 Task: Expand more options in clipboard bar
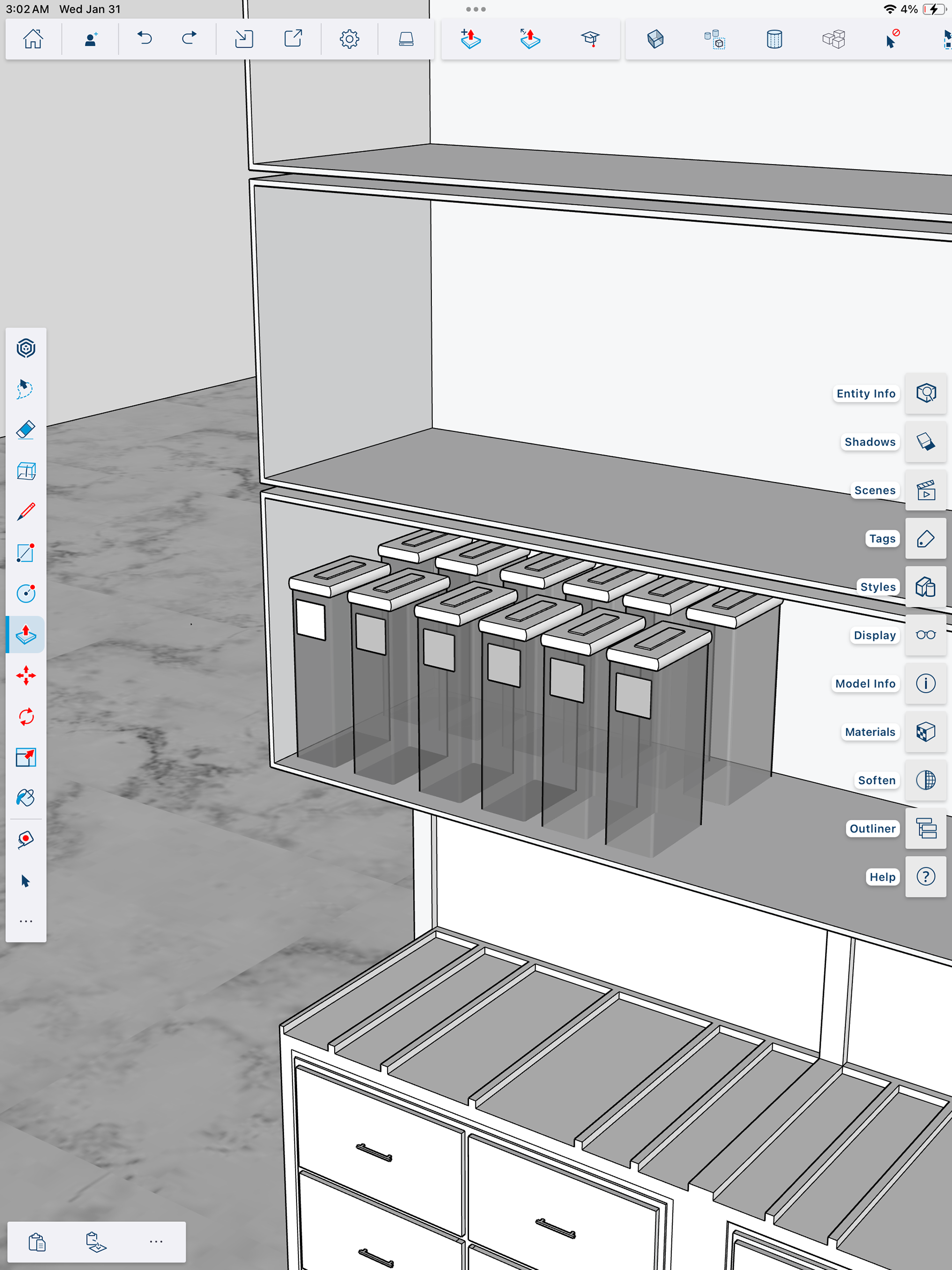156,1241
